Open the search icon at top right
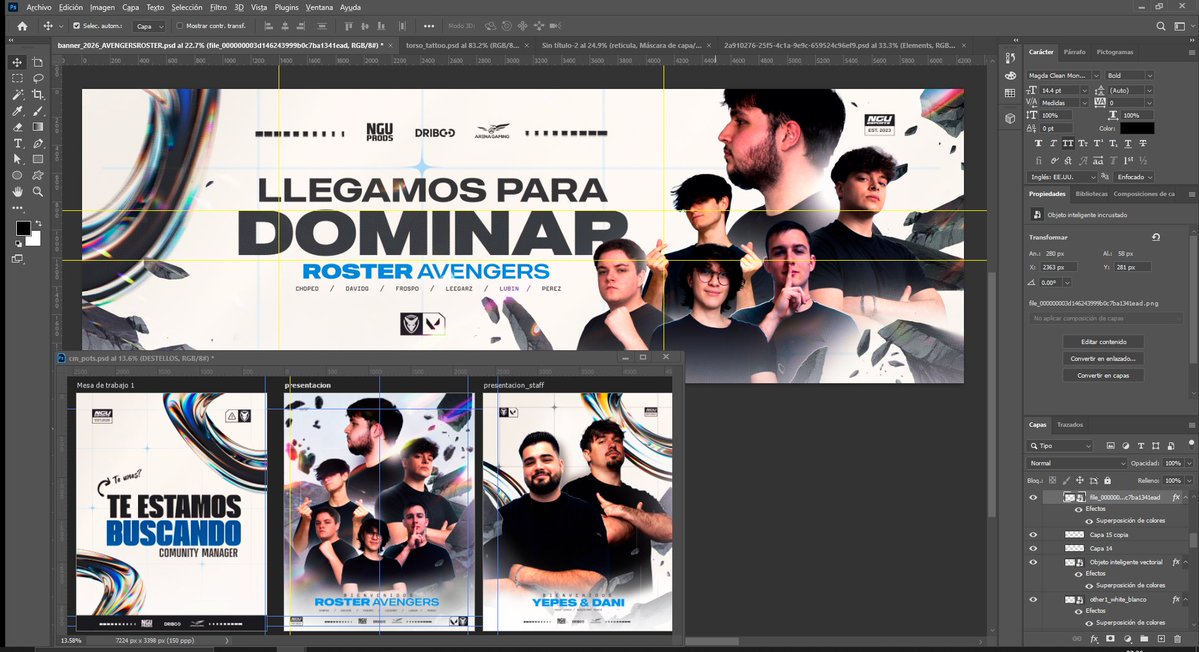 [1161, 26]
